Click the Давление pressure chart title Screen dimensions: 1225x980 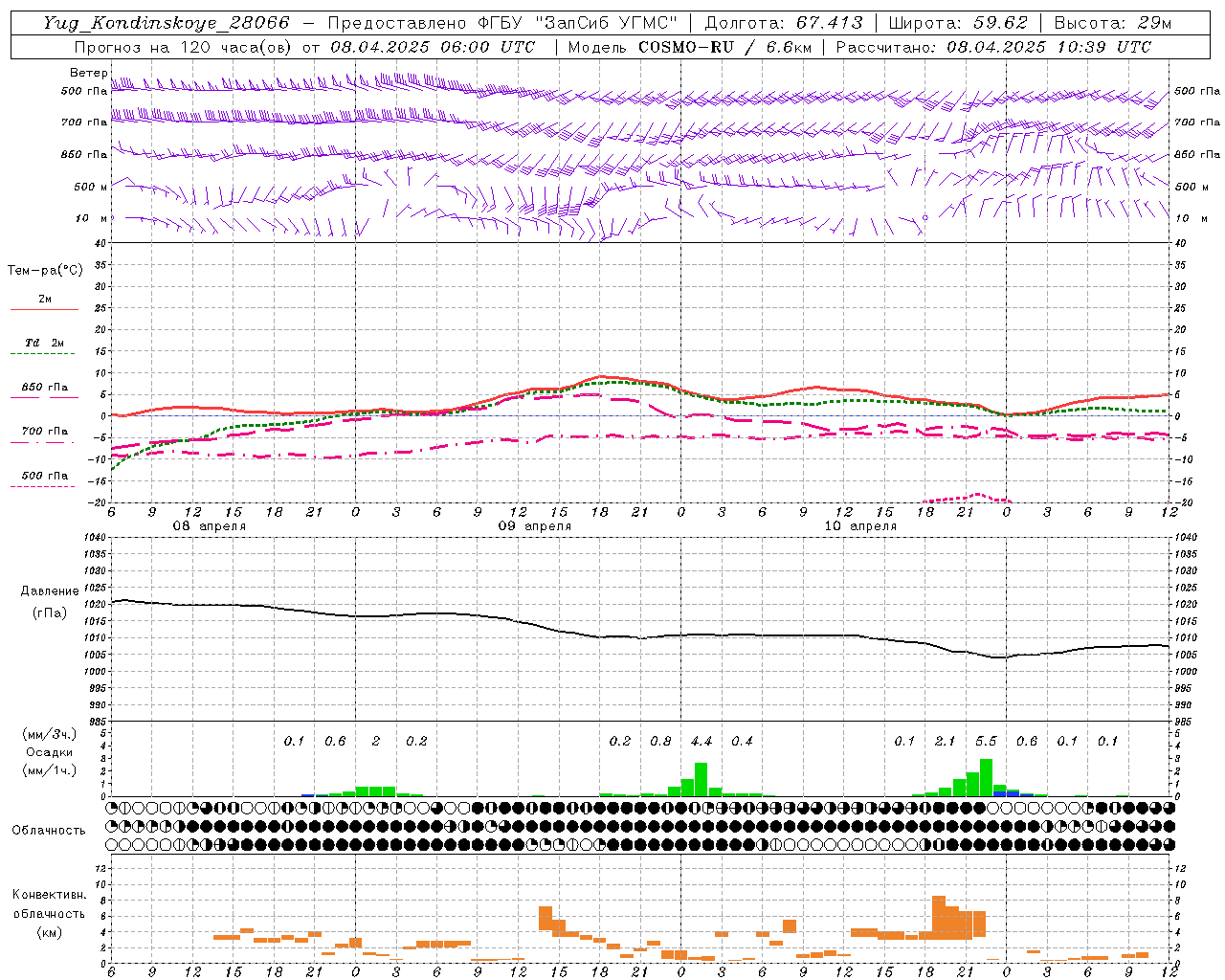point(50,591)
